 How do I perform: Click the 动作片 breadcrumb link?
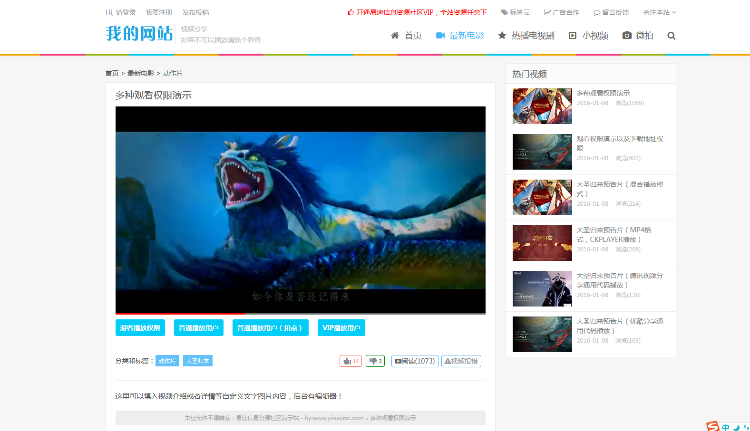tap(173, 73)
